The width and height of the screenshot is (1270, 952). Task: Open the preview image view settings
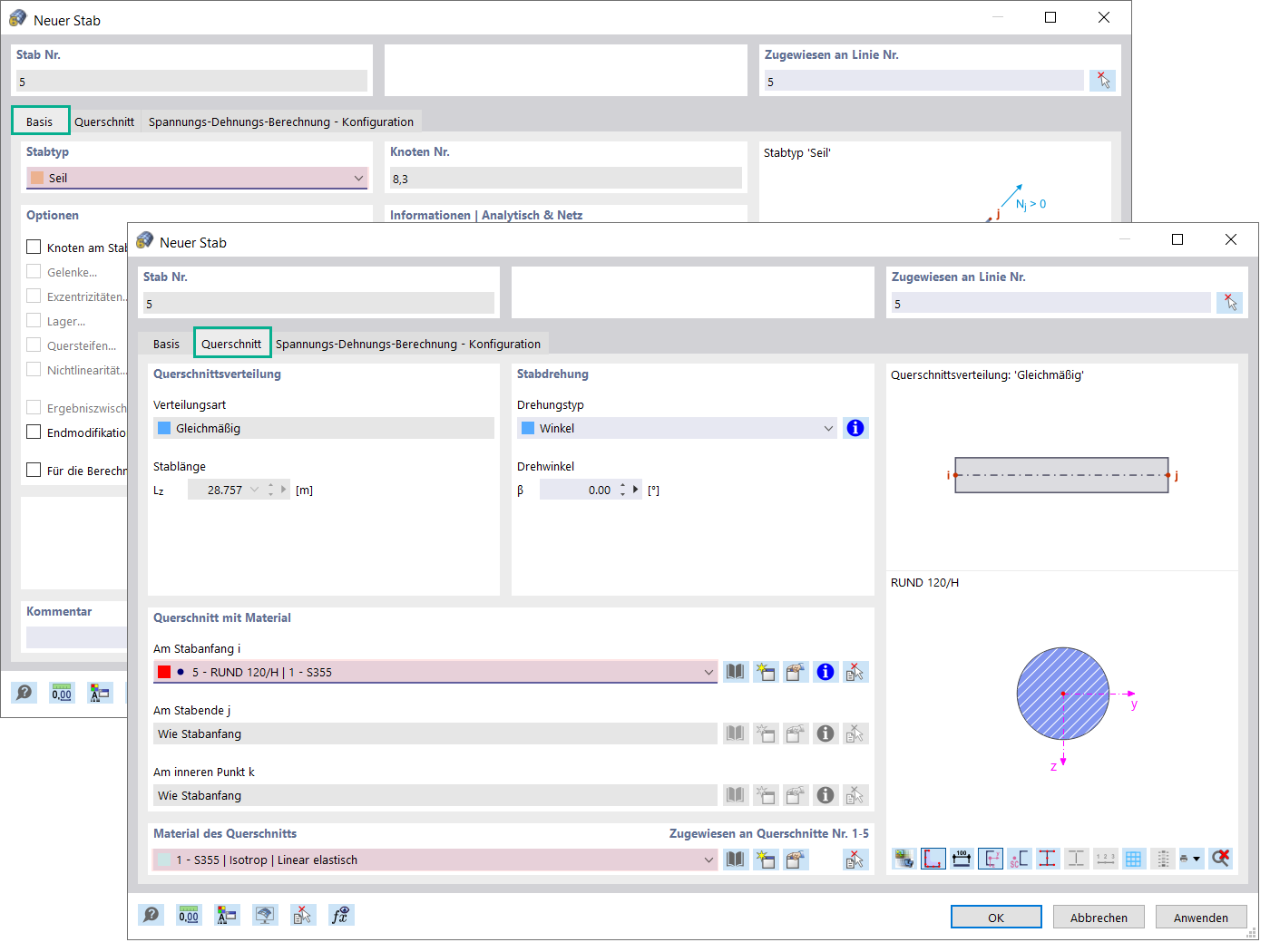click(904, 859)
